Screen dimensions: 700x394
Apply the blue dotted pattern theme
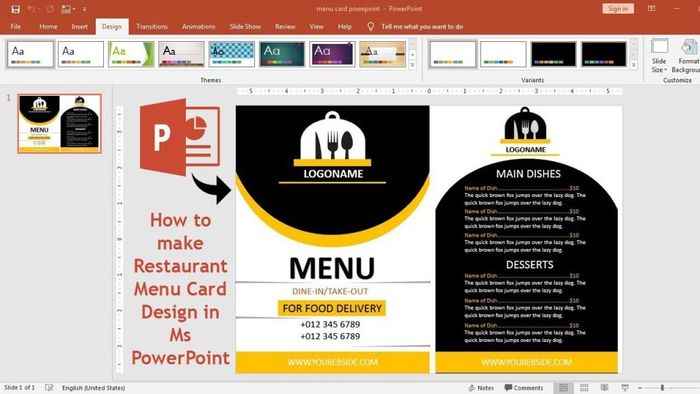click(232, 54)
